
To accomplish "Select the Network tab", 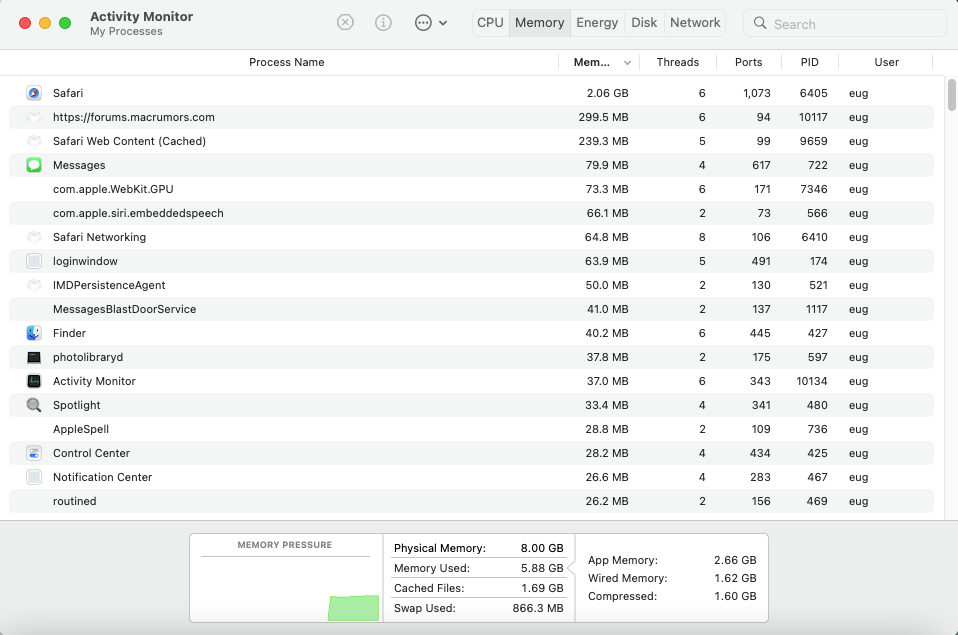I will click(x=695, y=22).
